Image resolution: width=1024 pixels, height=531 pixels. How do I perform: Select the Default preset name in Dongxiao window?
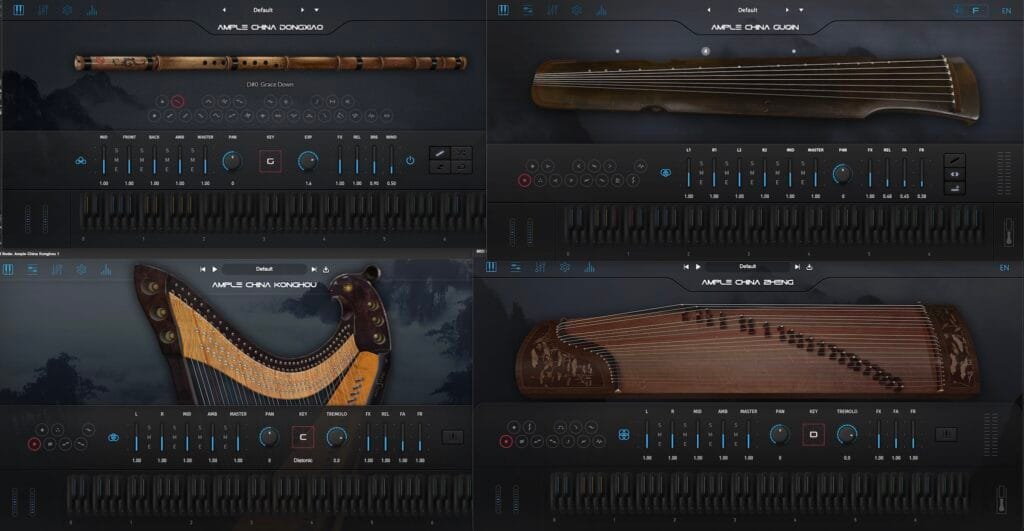coord(263,10)
